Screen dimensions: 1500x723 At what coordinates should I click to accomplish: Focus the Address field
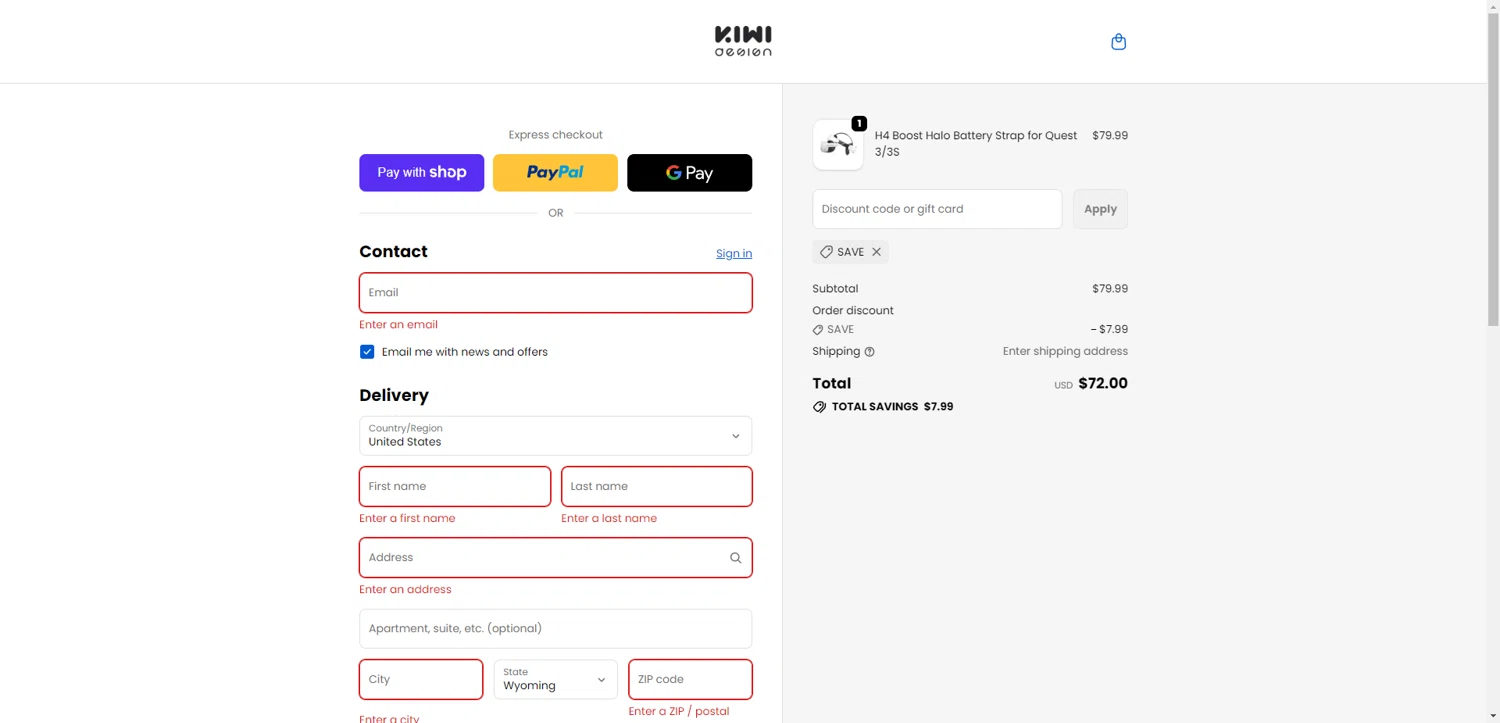555,557
